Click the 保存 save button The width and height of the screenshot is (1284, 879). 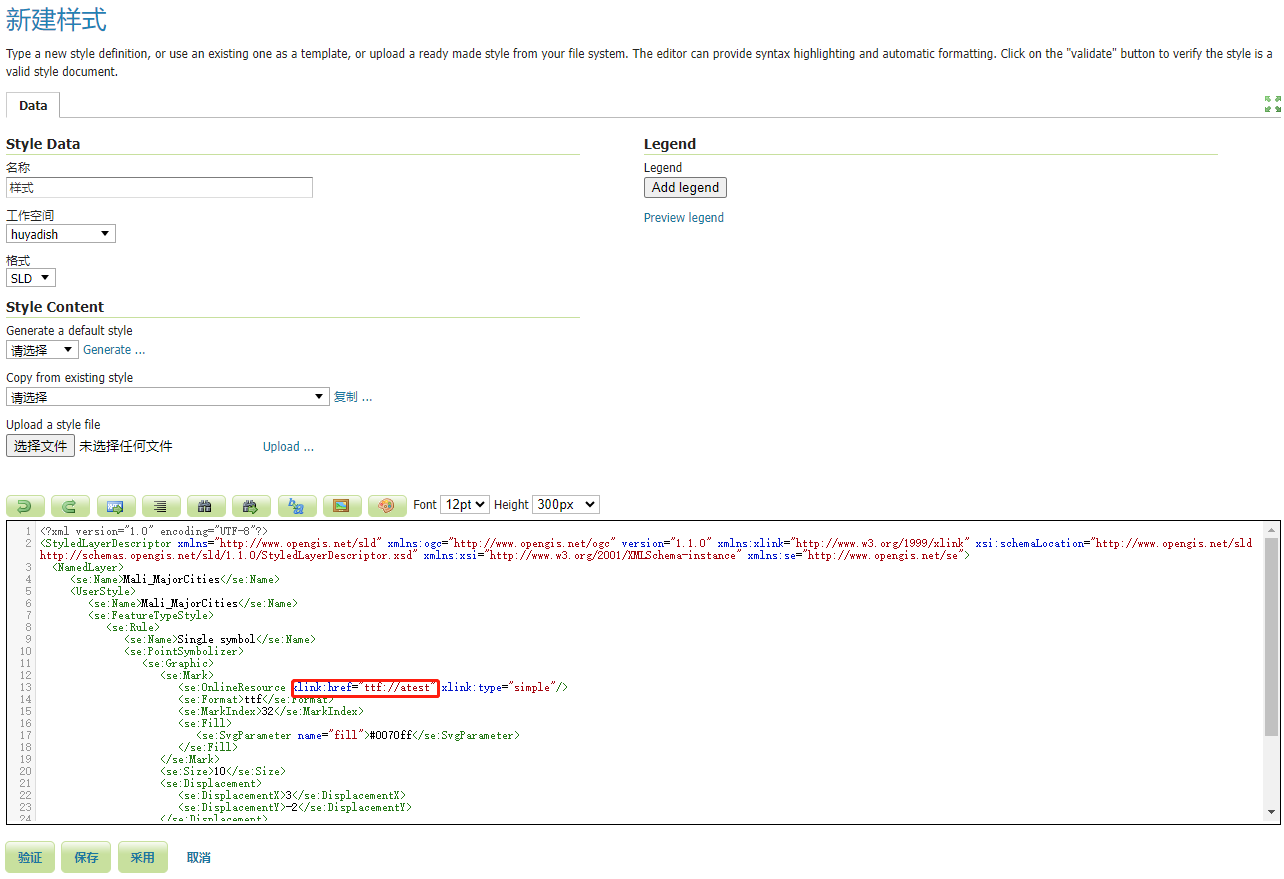[x=86, y=857]
